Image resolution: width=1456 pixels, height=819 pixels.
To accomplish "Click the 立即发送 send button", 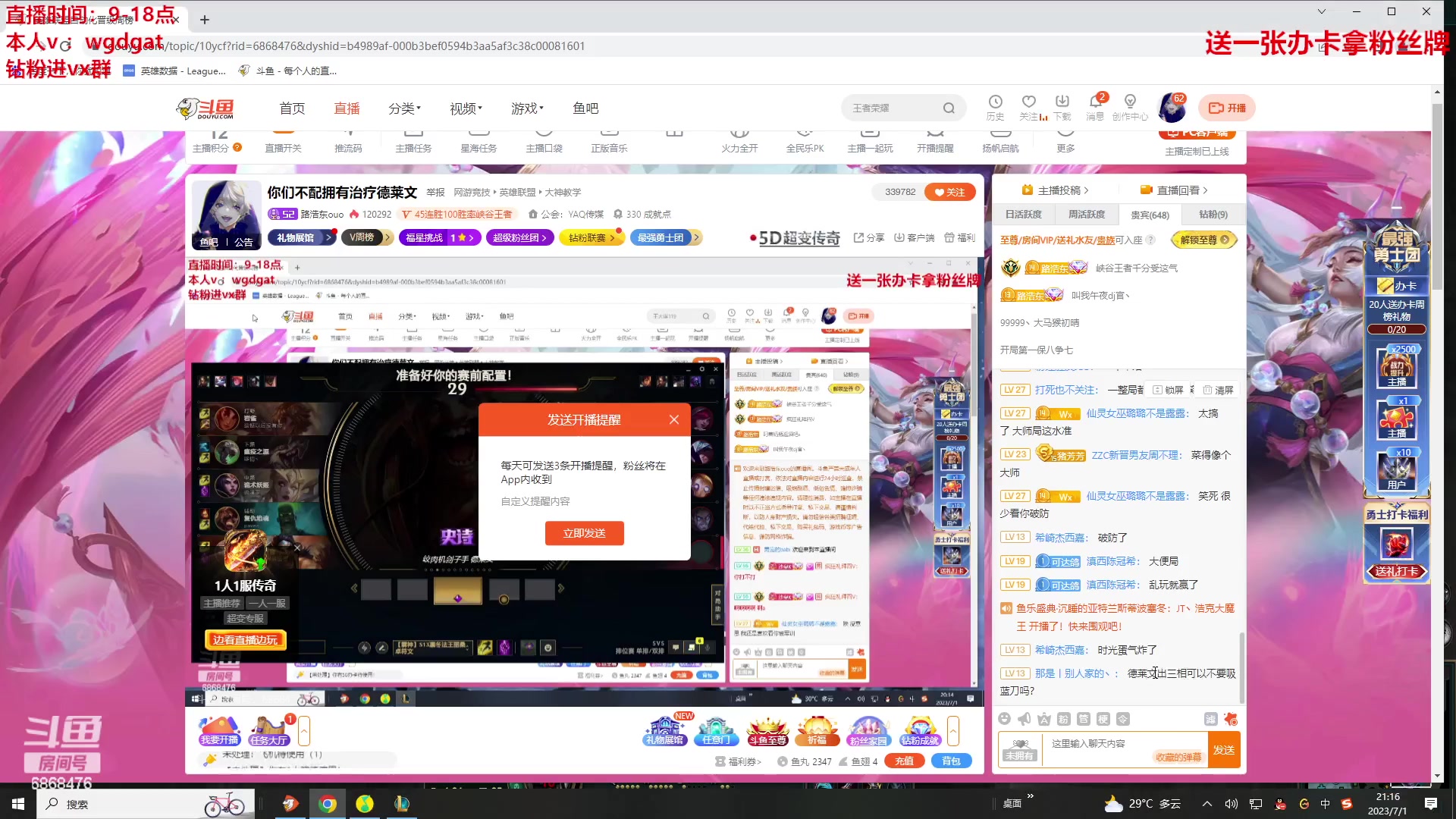I will pyautogui.click(x=584, y=533).
